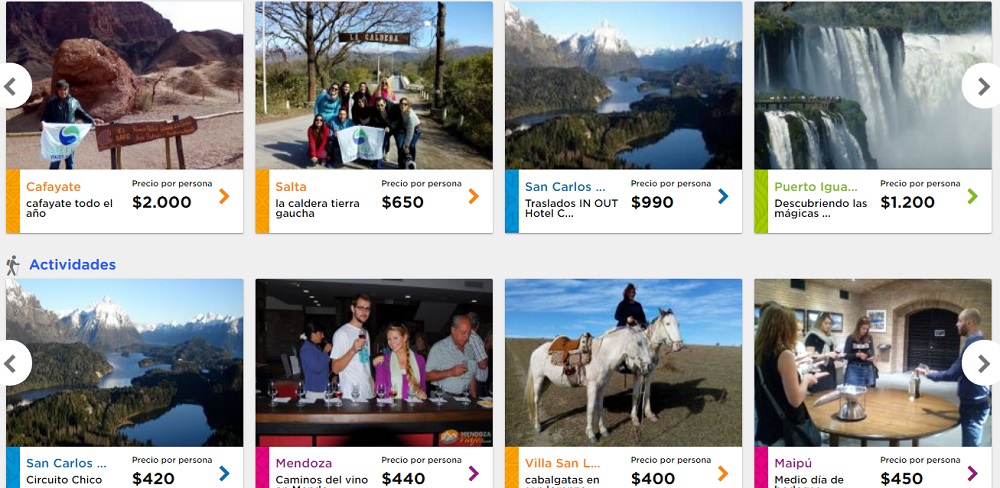Click the purple arrow on Mendoza card

point(474,473)
